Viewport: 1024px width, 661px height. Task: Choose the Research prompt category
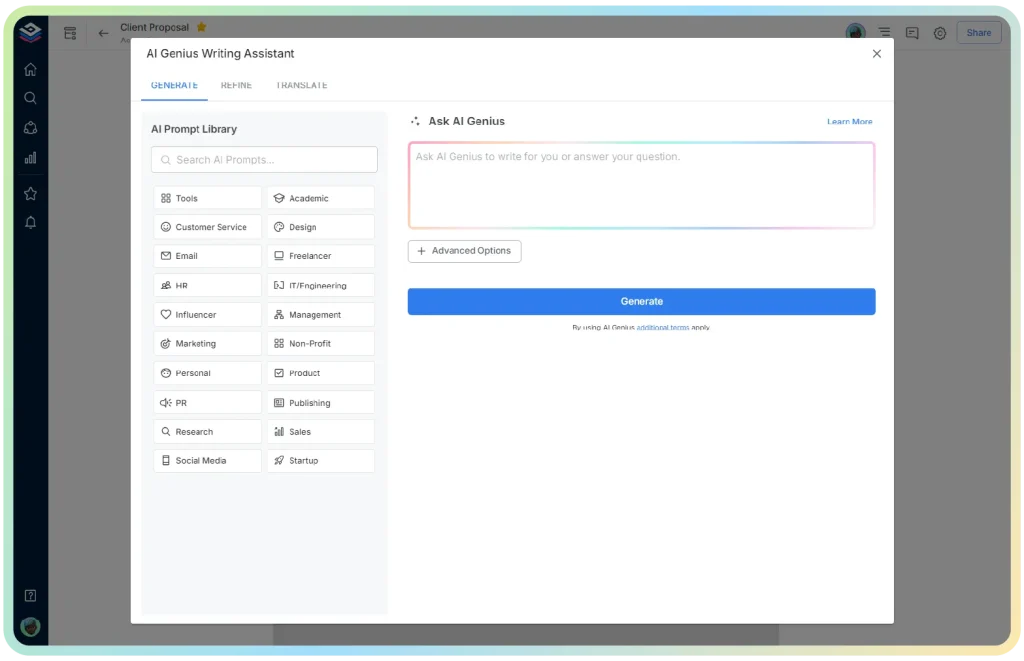208,432
